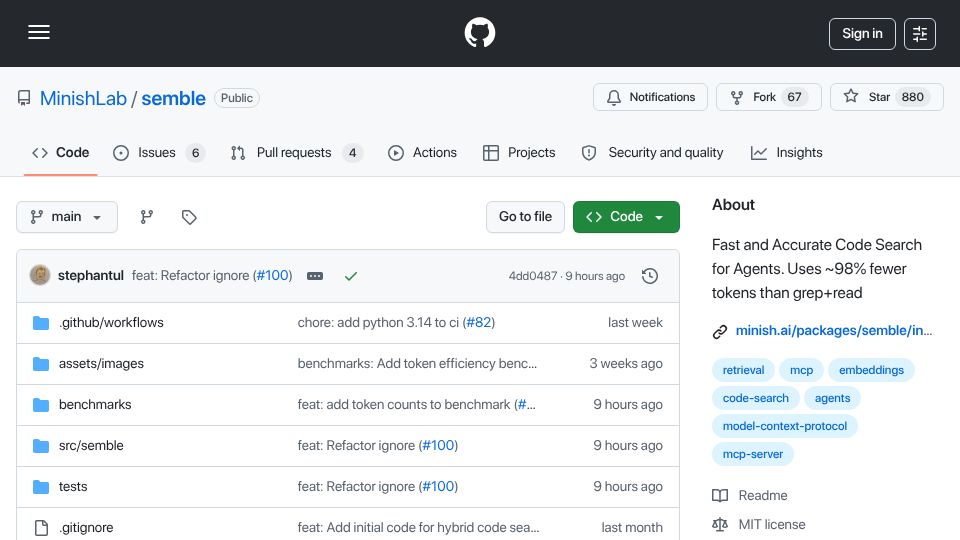This screenshot has width=960, height=540.
Task: Click the assets/images folder icon
Action: 41,364
